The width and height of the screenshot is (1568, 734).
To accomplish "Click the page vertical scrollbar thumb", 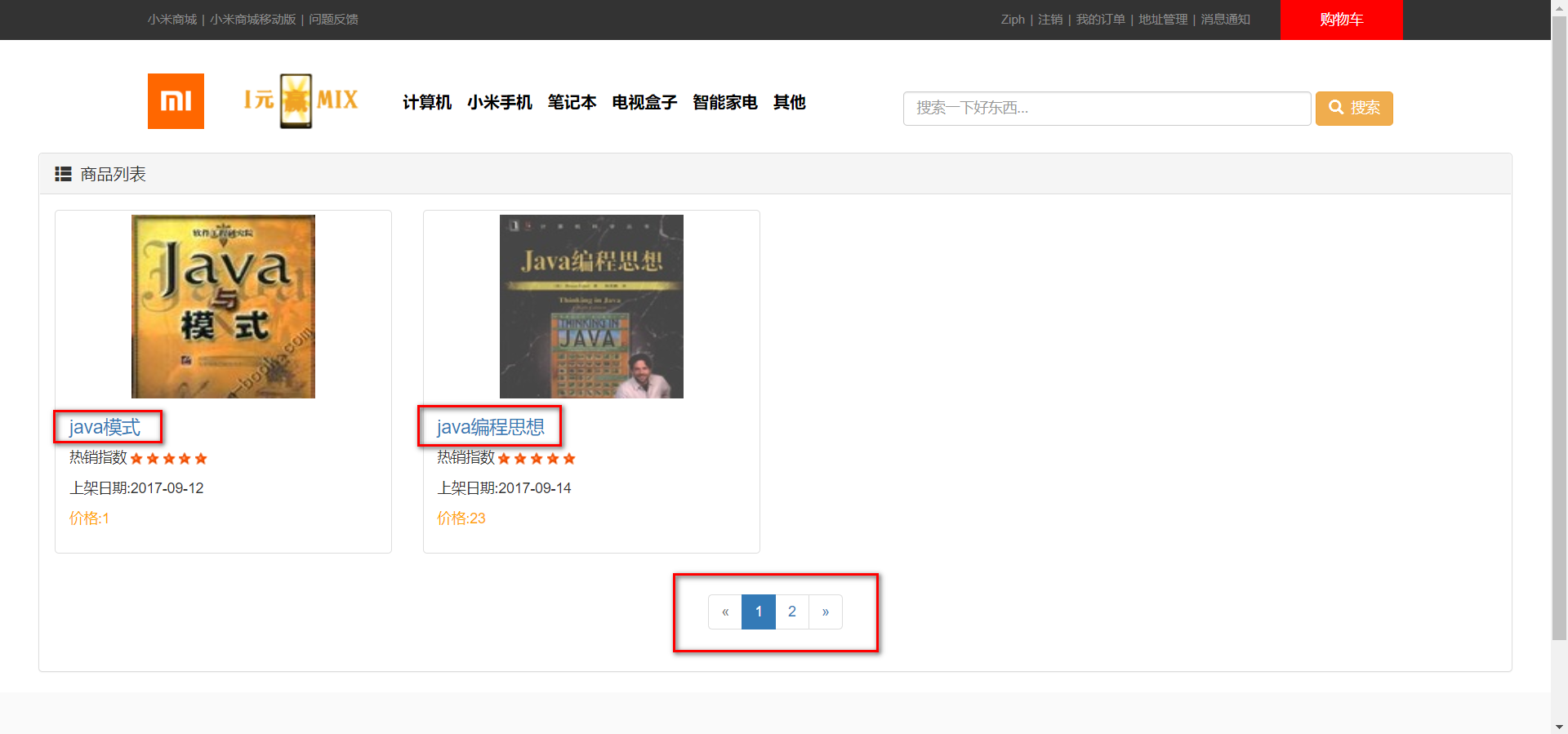I will [x=1559, y=327].
